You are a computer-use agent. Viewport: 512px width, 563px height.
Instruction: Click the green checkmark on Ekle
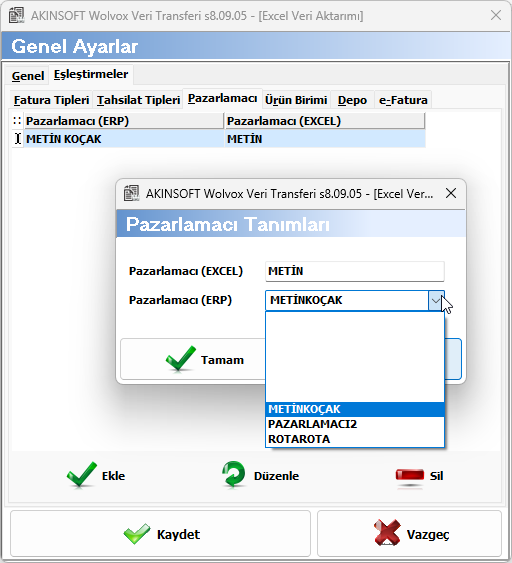tap(82, 475)
